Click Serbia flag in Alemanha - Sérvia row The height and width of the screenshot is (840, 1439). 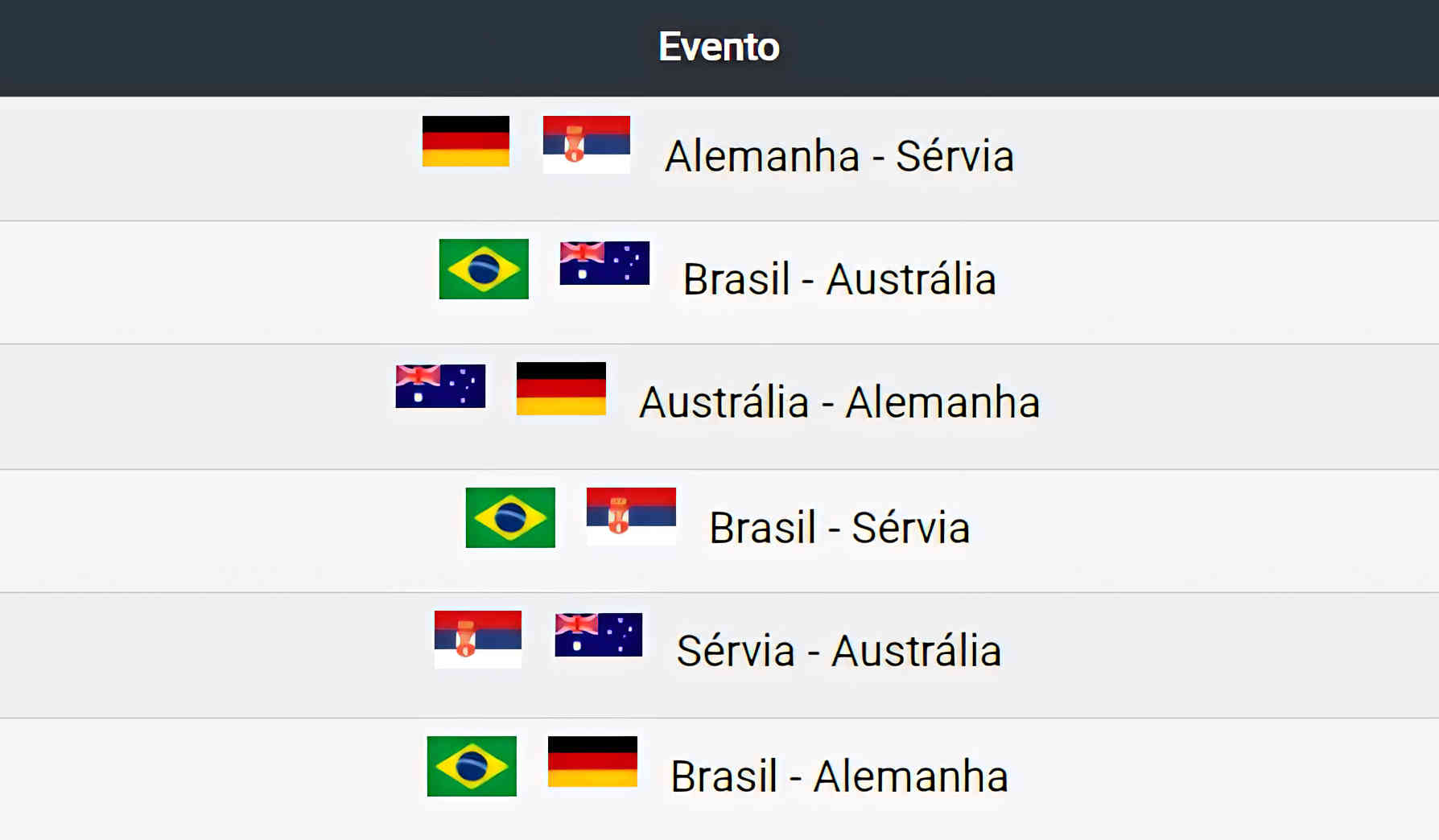(586, 144)
